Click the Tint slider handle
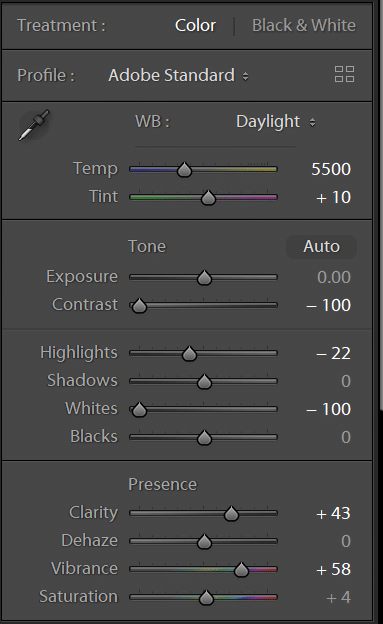The width and height of the screenshot is (383, 624). (208, 198)
